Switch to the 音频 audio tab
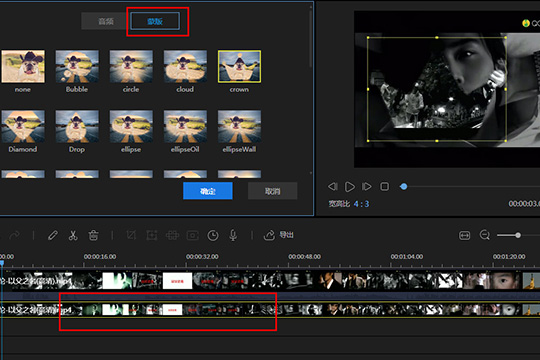 click(105, 21)
